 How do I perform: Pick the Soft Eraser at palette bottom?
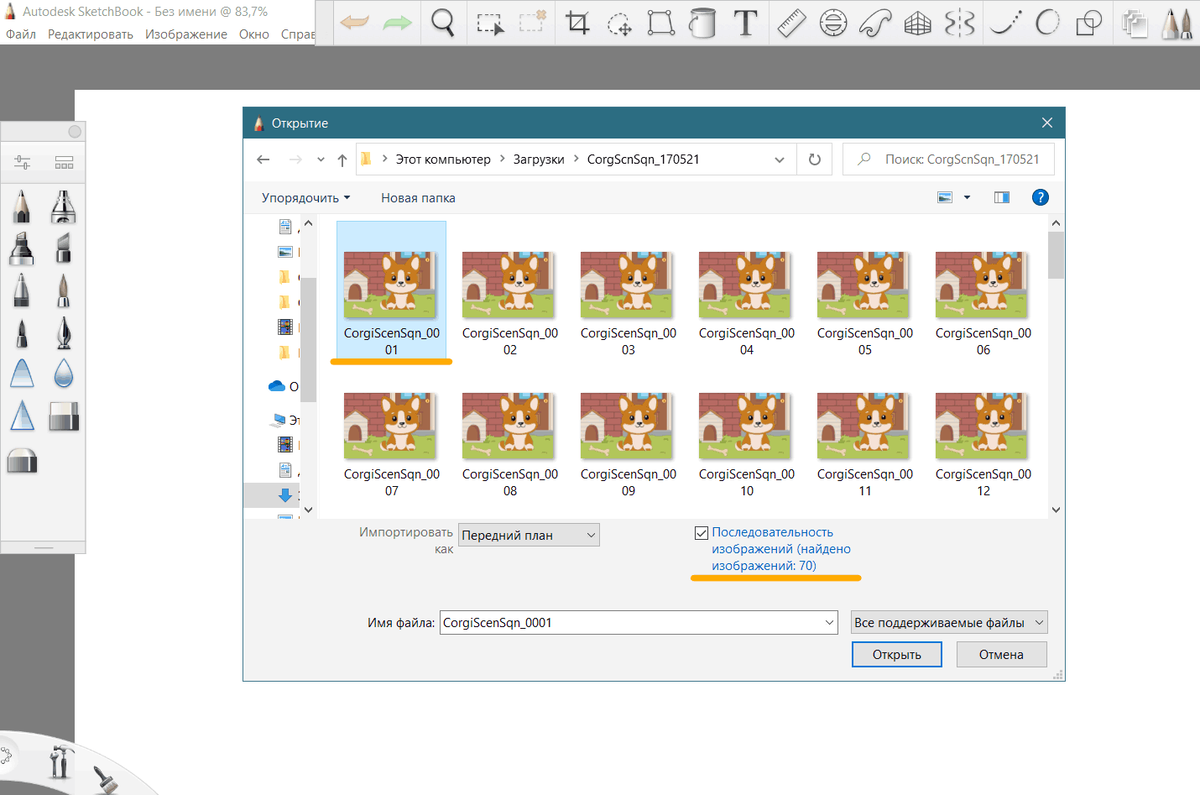22,460
